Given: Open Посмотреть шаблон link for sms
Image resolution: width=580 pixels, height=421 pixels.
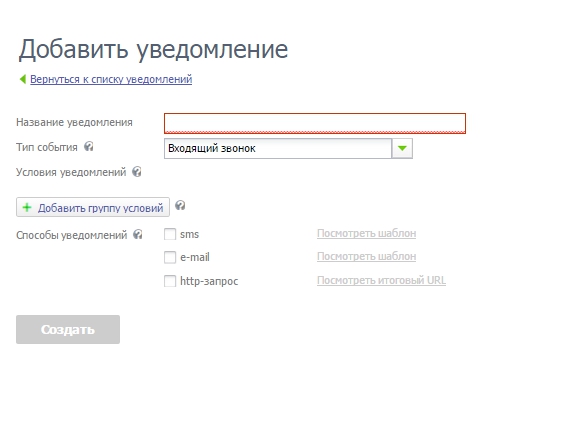Looking at the screenshot, I should pos(366,233).
